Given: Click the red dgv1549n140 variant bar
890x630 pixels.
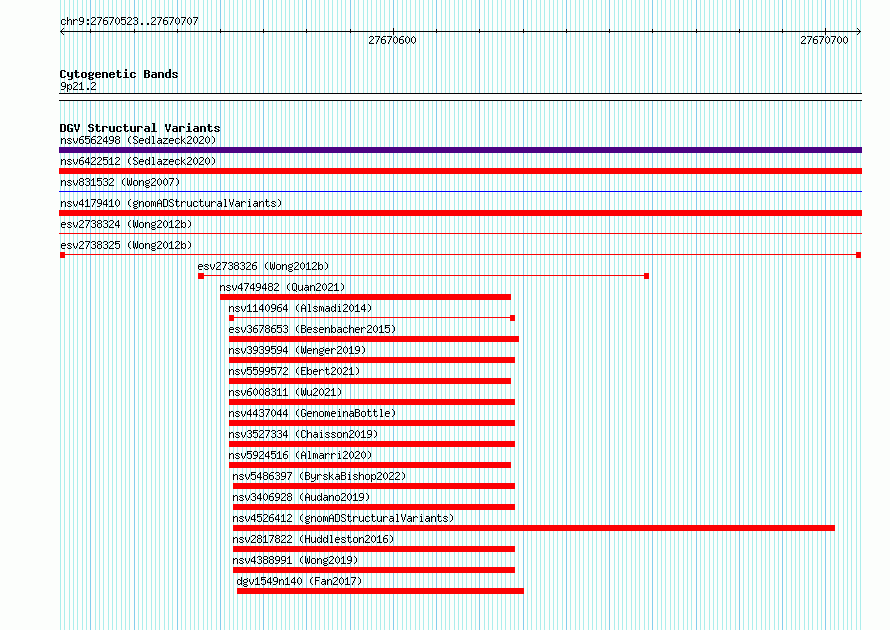Looking at the screenshot, I should [380, 591].
